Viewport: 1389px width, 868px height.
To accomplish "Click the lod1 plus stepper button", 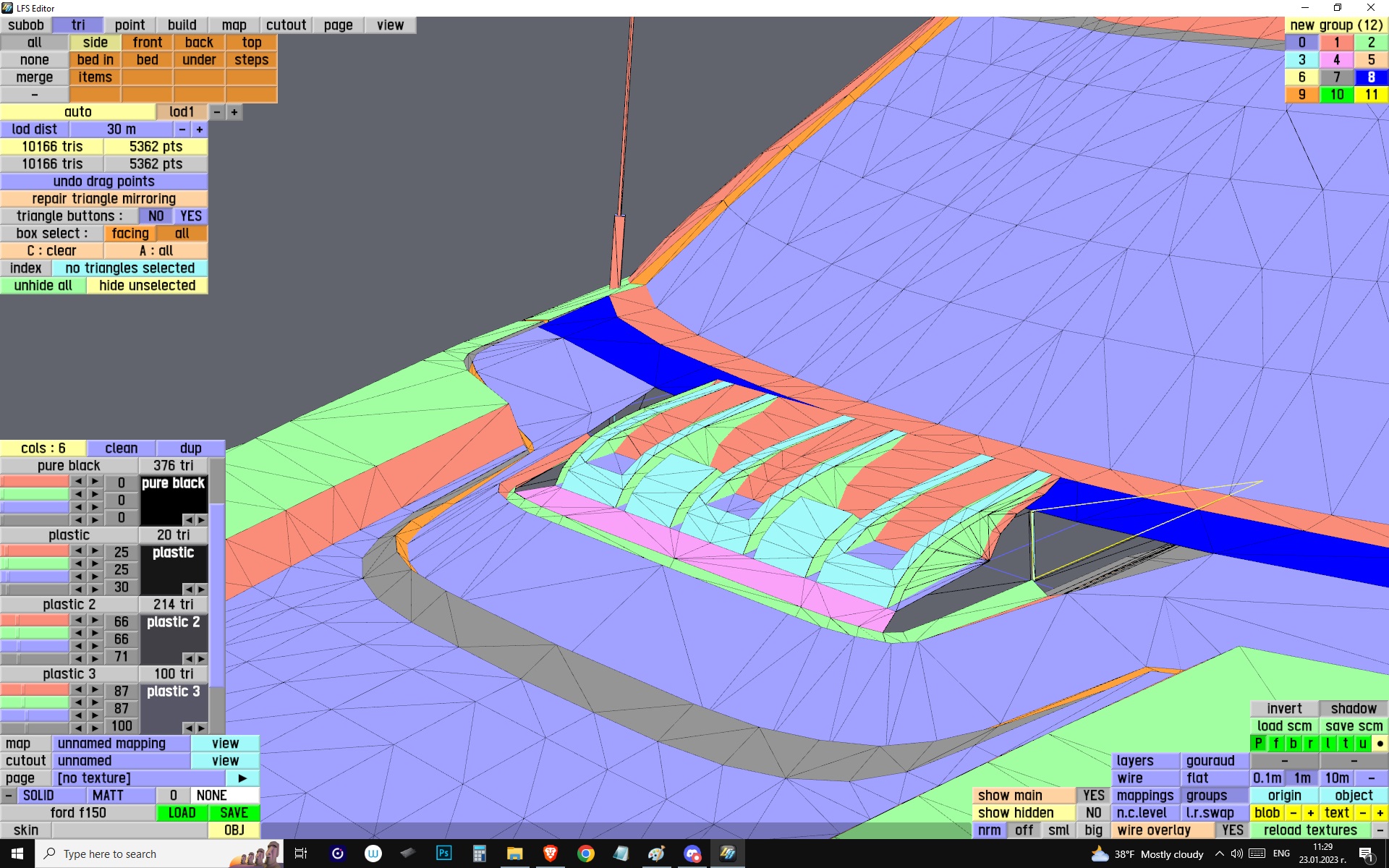I will coord(234,112).
